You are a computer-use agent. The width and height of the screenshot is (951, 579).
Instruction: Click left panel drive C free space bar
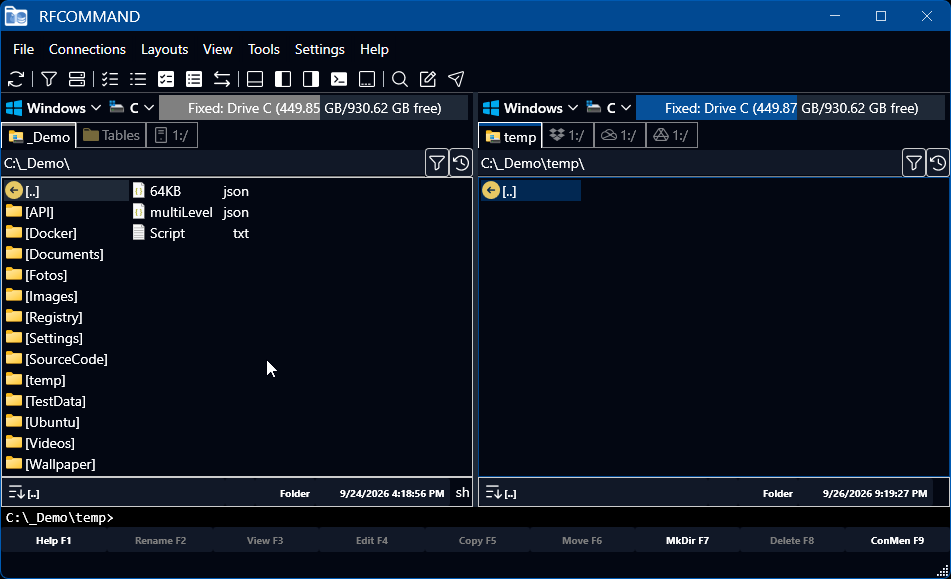point(314,108)
